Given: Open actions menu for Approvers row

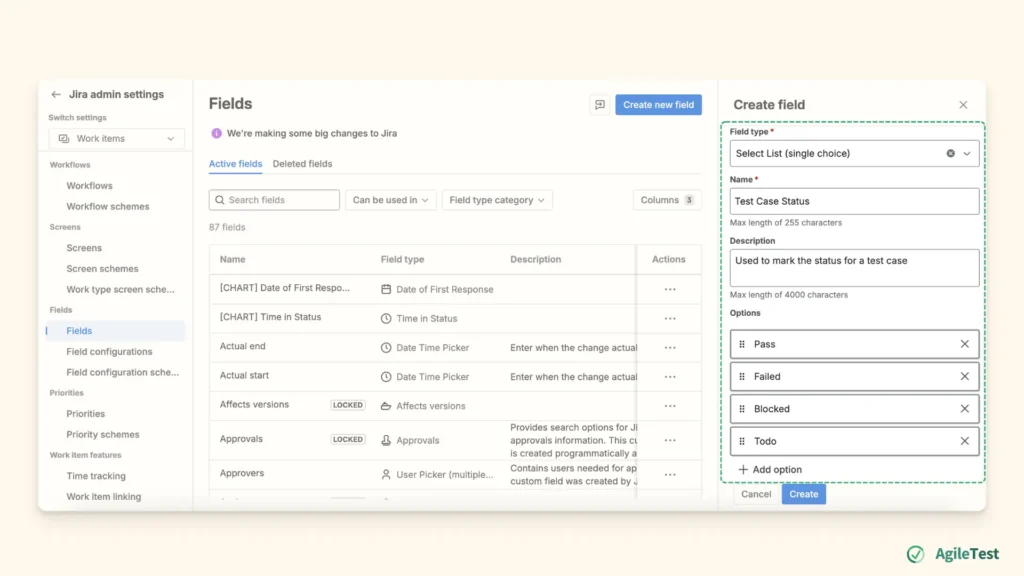Looking at the screenshot, I should 670,475.
